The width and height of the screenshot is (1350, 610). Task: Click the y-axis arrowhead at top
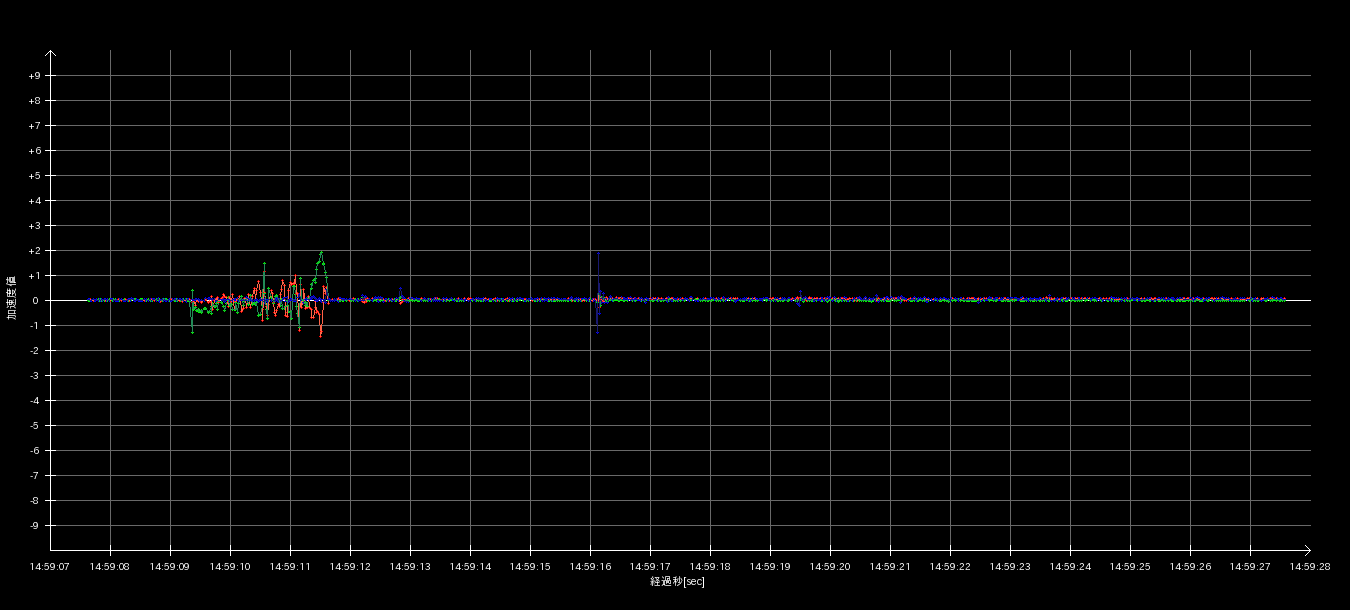point(51,54)
